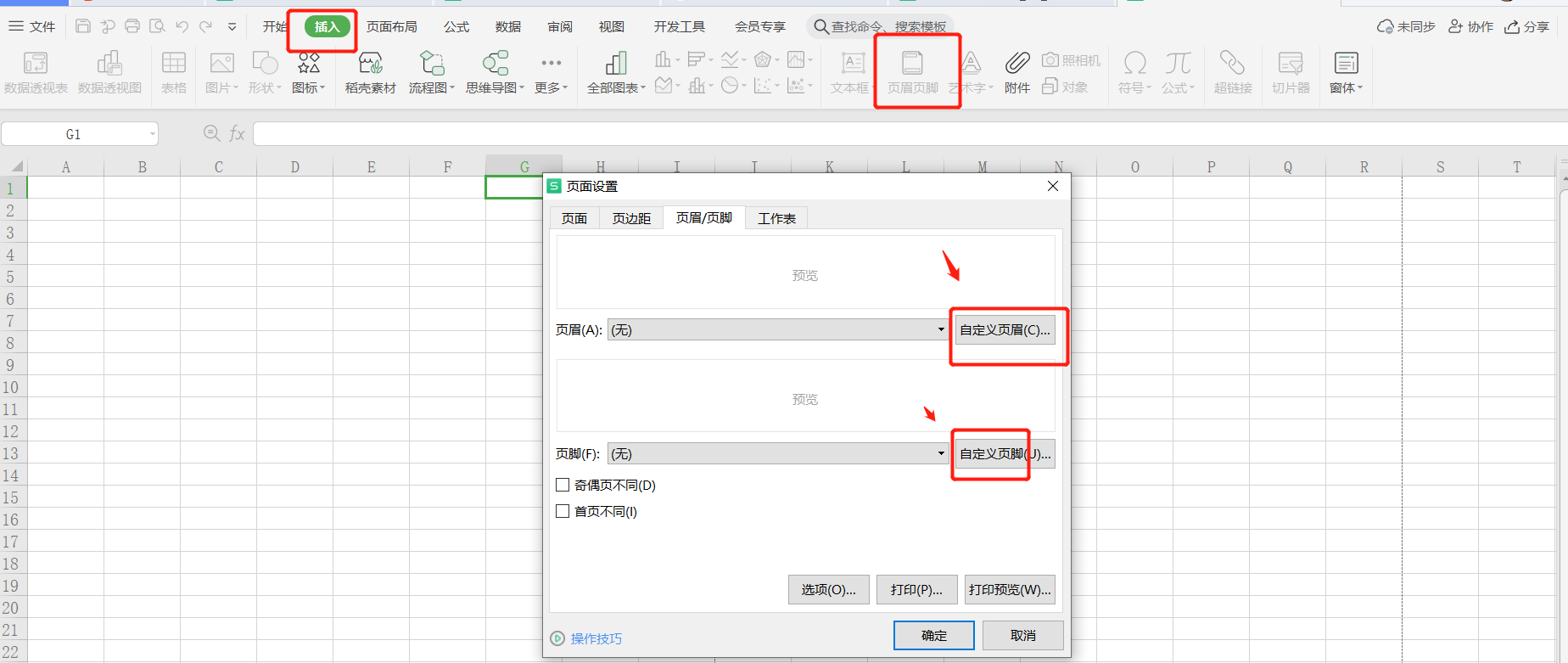Enable 奇偶页不同 checkbox
This screenshot has width=1568, height=663.
click(563, 485)
